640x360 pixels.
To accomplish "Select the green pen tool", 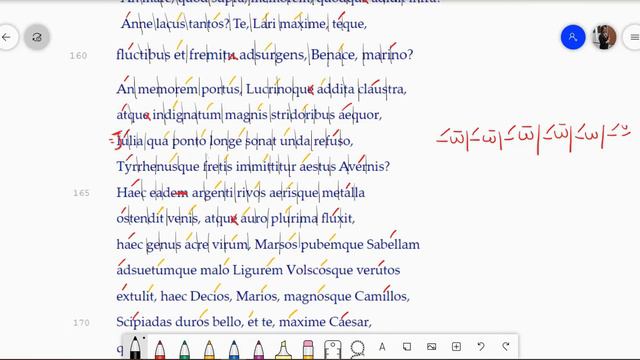I will click(184, 349).
